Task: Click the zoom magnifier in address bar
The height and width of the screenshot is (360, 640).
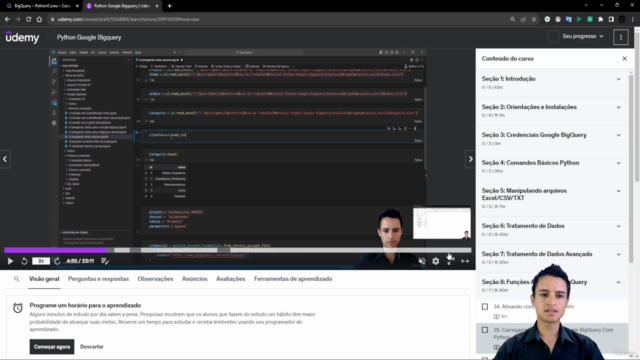Action: [x=512, y=19]
